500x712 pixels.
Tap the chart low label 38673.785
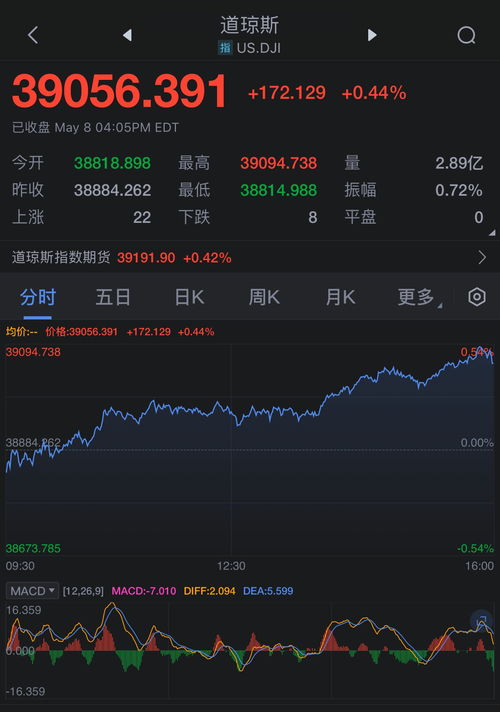click(33, 548)
